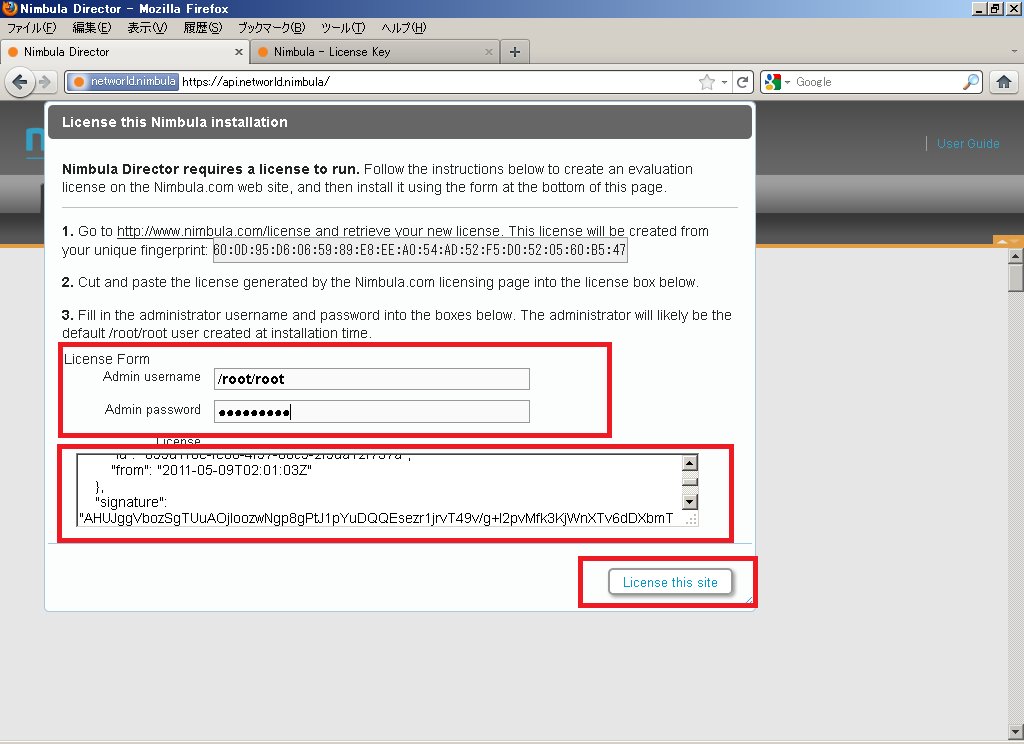Open URL history dropdown arrow
The height and width of the screenshot is (744, 1024).
(x=724, y=82)
